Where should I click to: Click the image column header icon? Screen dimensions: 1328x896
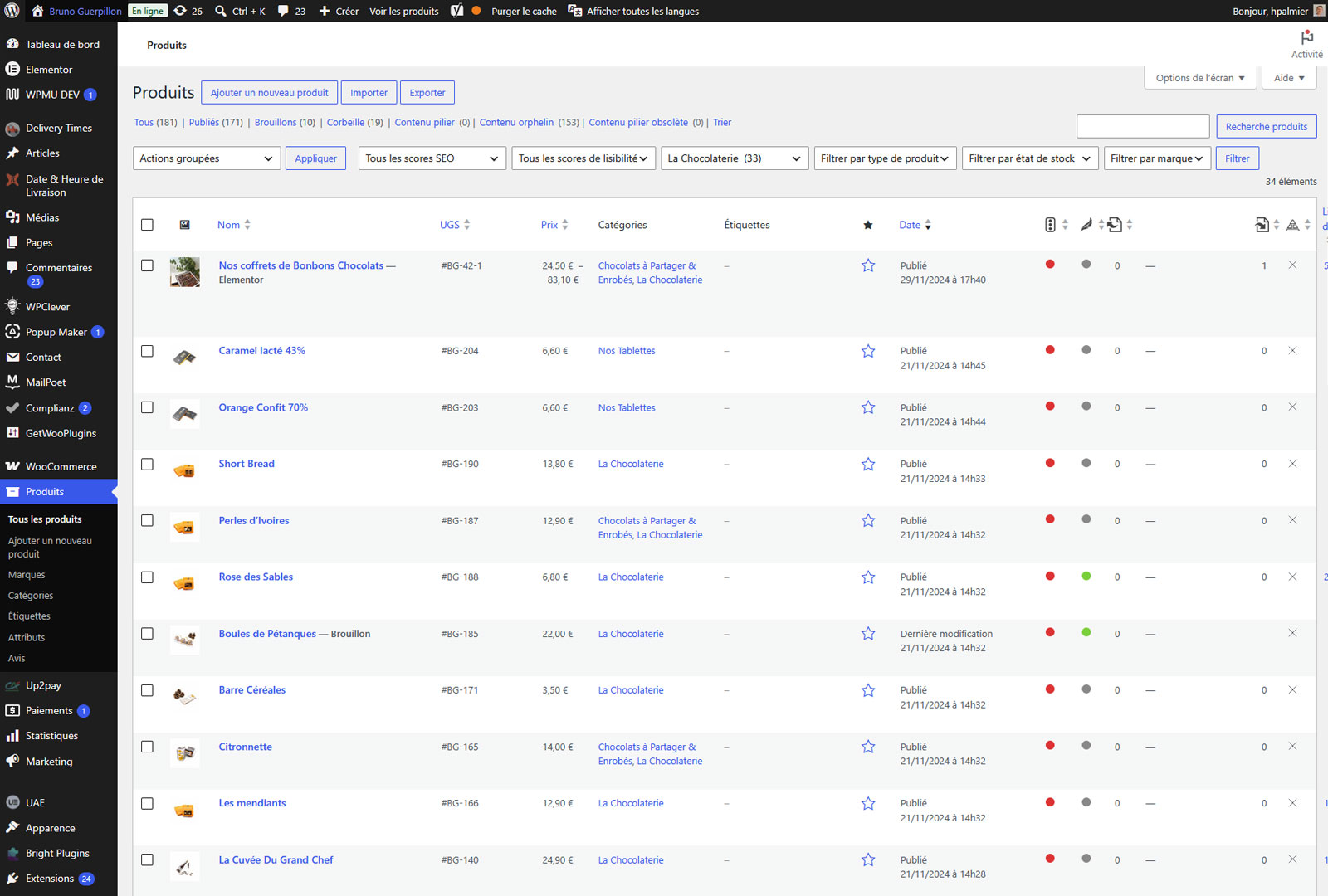click(185, 225)
